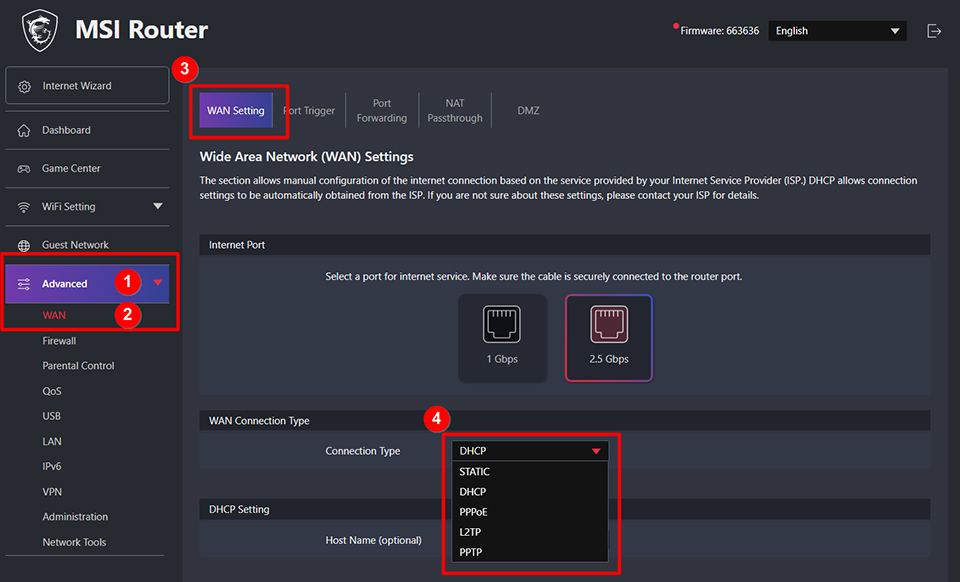This screenshot has width=960, height=582.
Task: Click the MSI dragon shield logo
Action: (x=40, y=30)
